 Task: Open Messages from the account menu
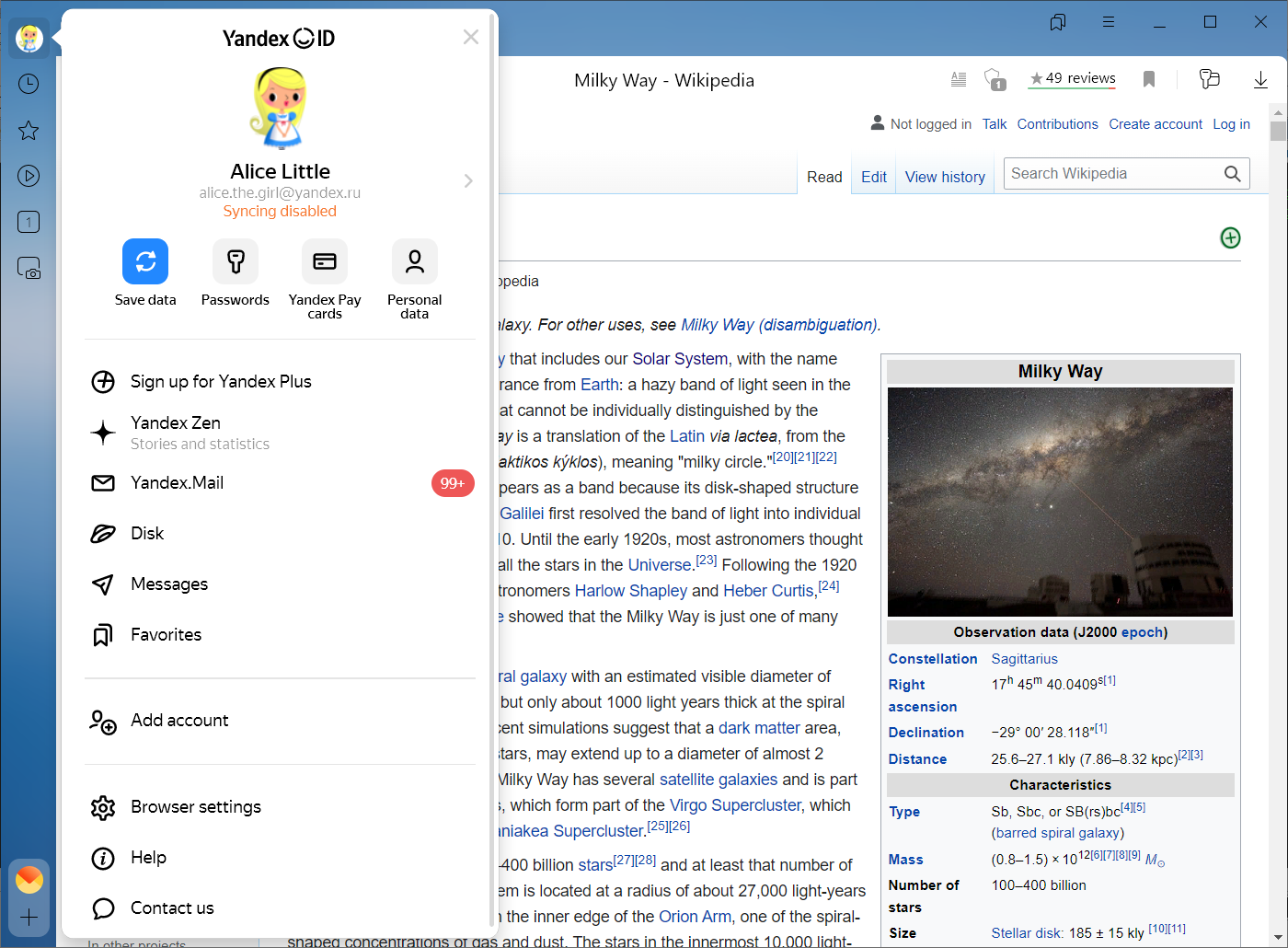click(x=280, y=584)
